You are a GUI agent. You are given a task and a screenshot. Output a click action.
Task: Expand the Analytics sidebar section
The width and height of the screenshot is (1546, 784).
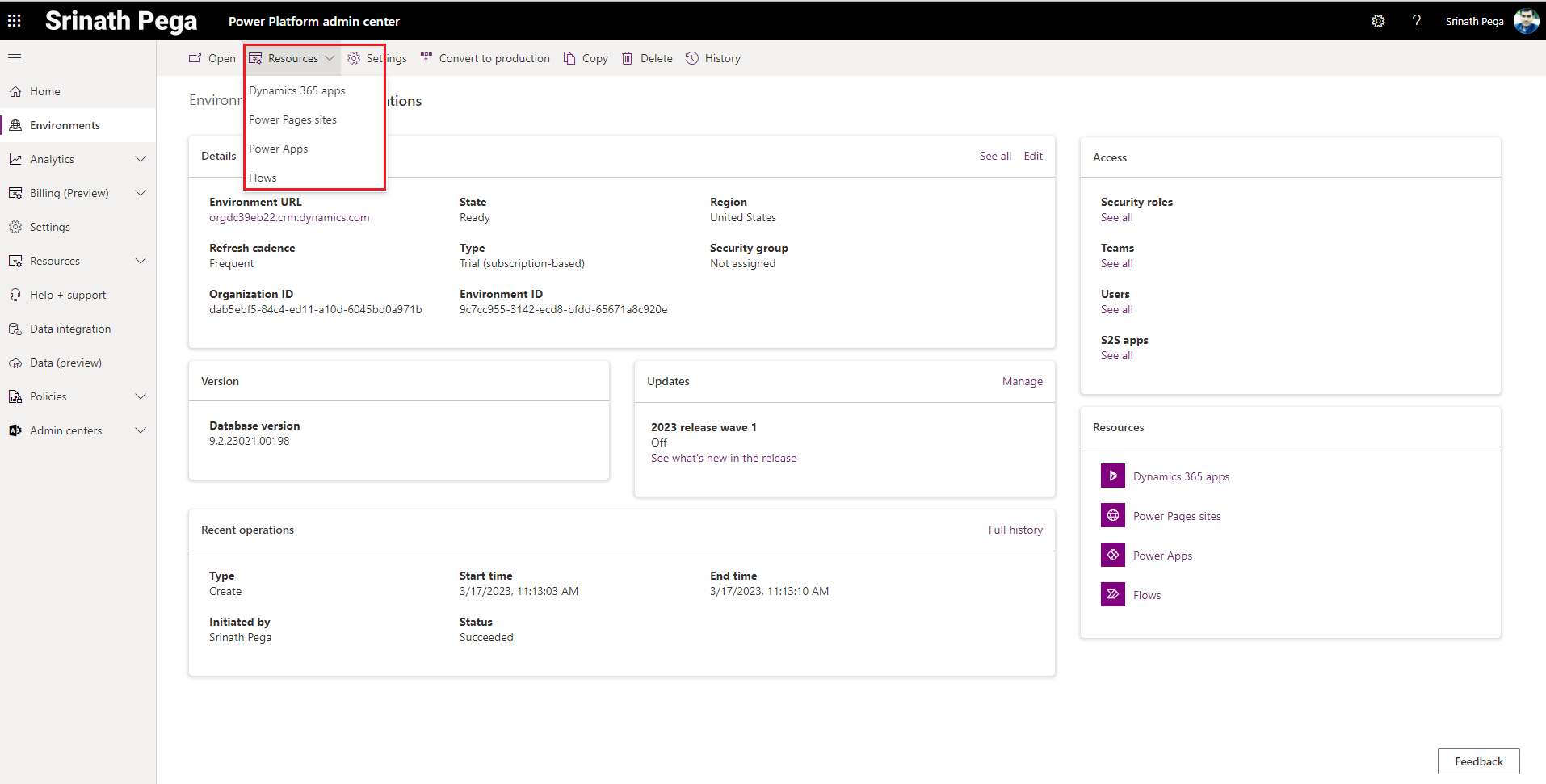click(140, 159)
